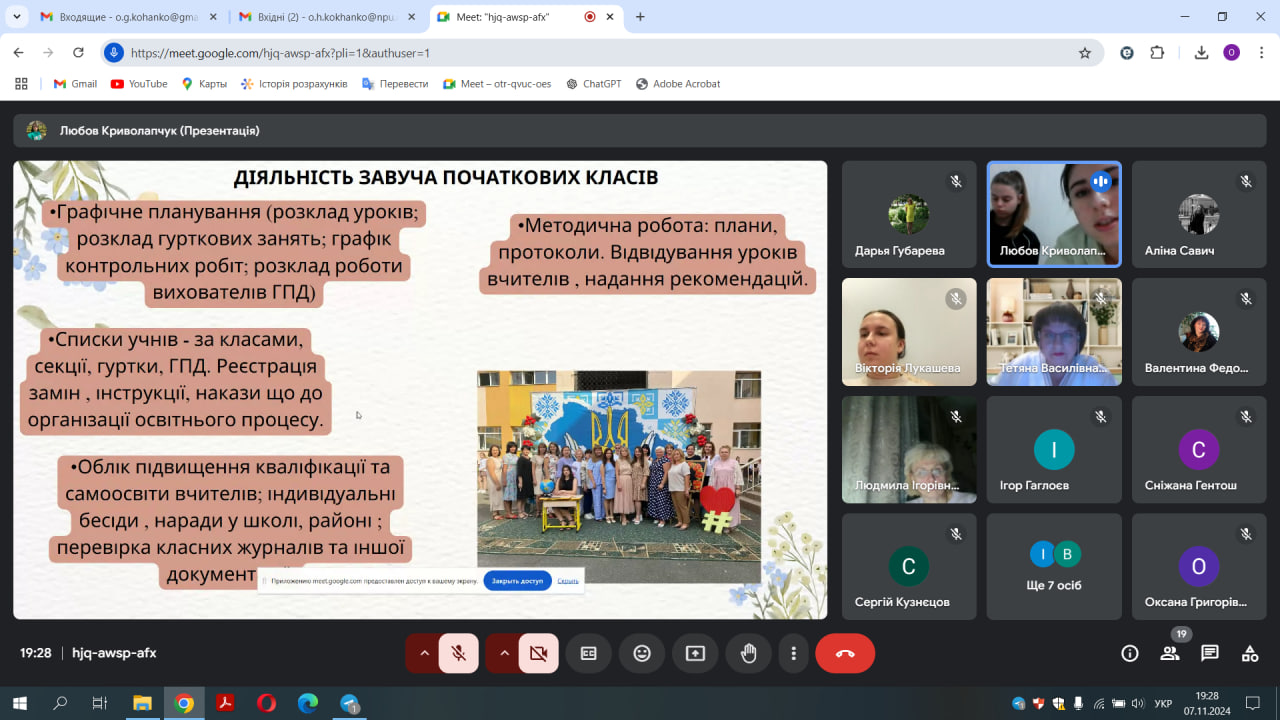This screenshot has height=720, width=1280.
Task: Switch to the 'Вхідні (2)' Gmail tab
Action: pyautogui.click(x=328, y=17)
